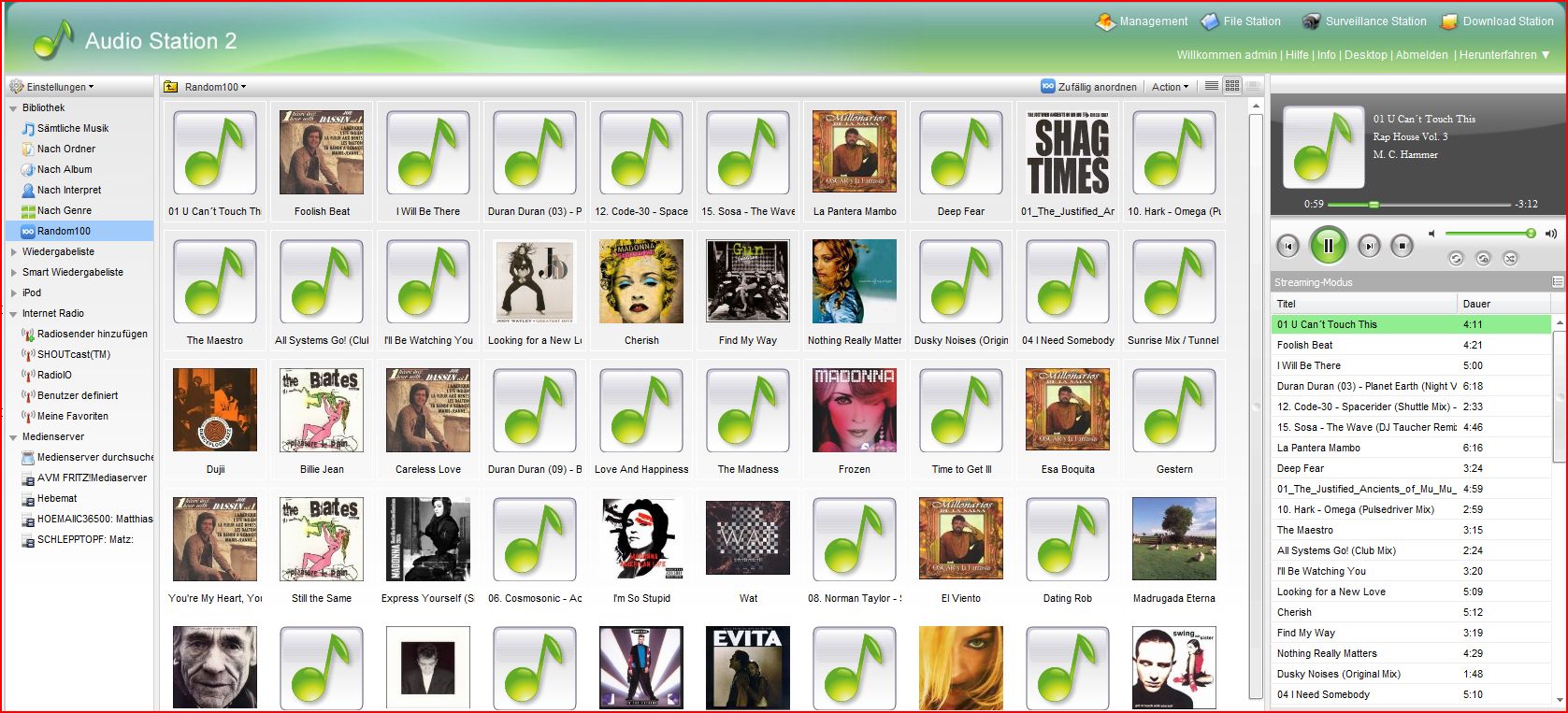Select Sämtliche Musik in the library
This screenshot has height=713, width=1568.
73,128
